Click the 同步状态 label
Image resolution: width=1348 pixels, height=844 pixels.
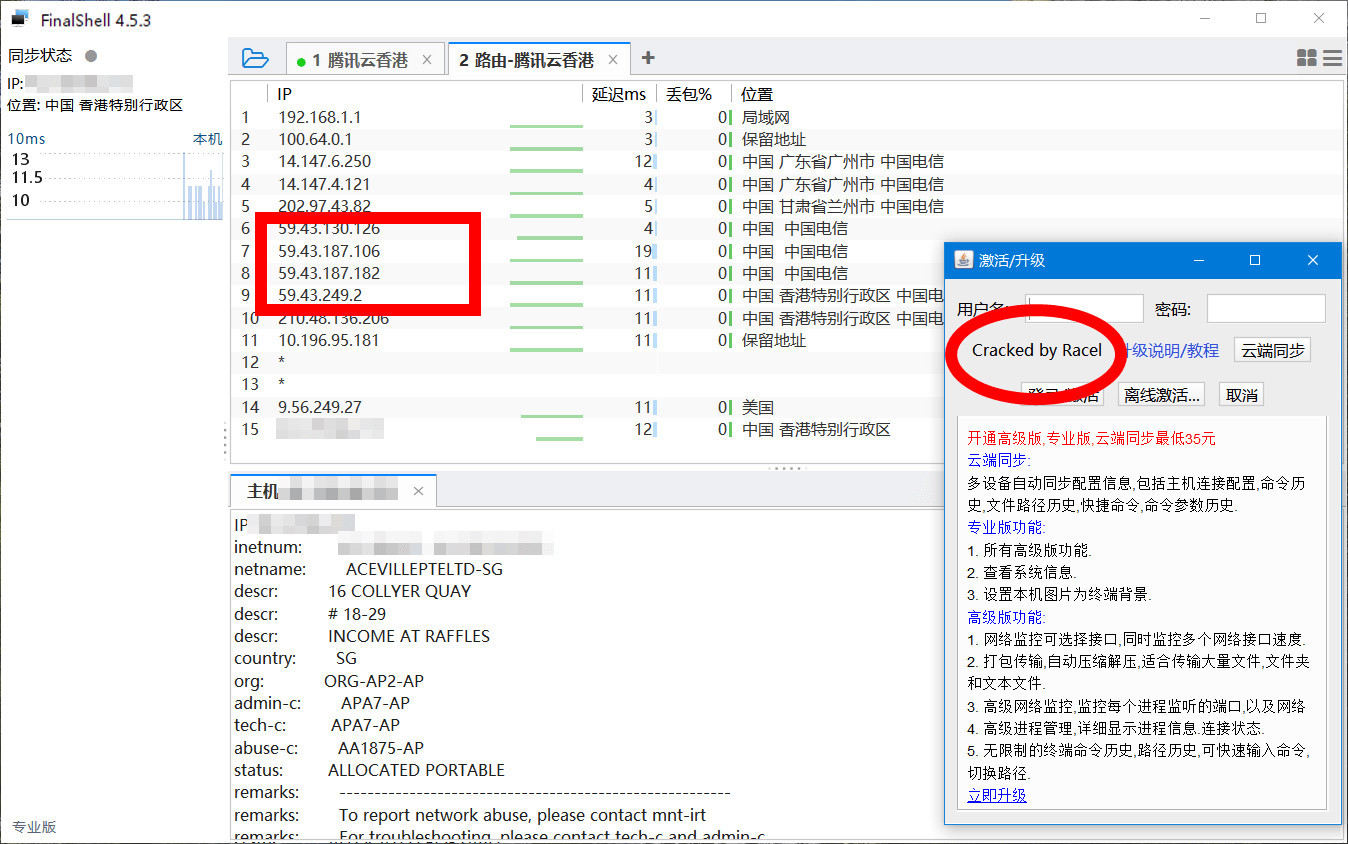[x=41, y=56]
